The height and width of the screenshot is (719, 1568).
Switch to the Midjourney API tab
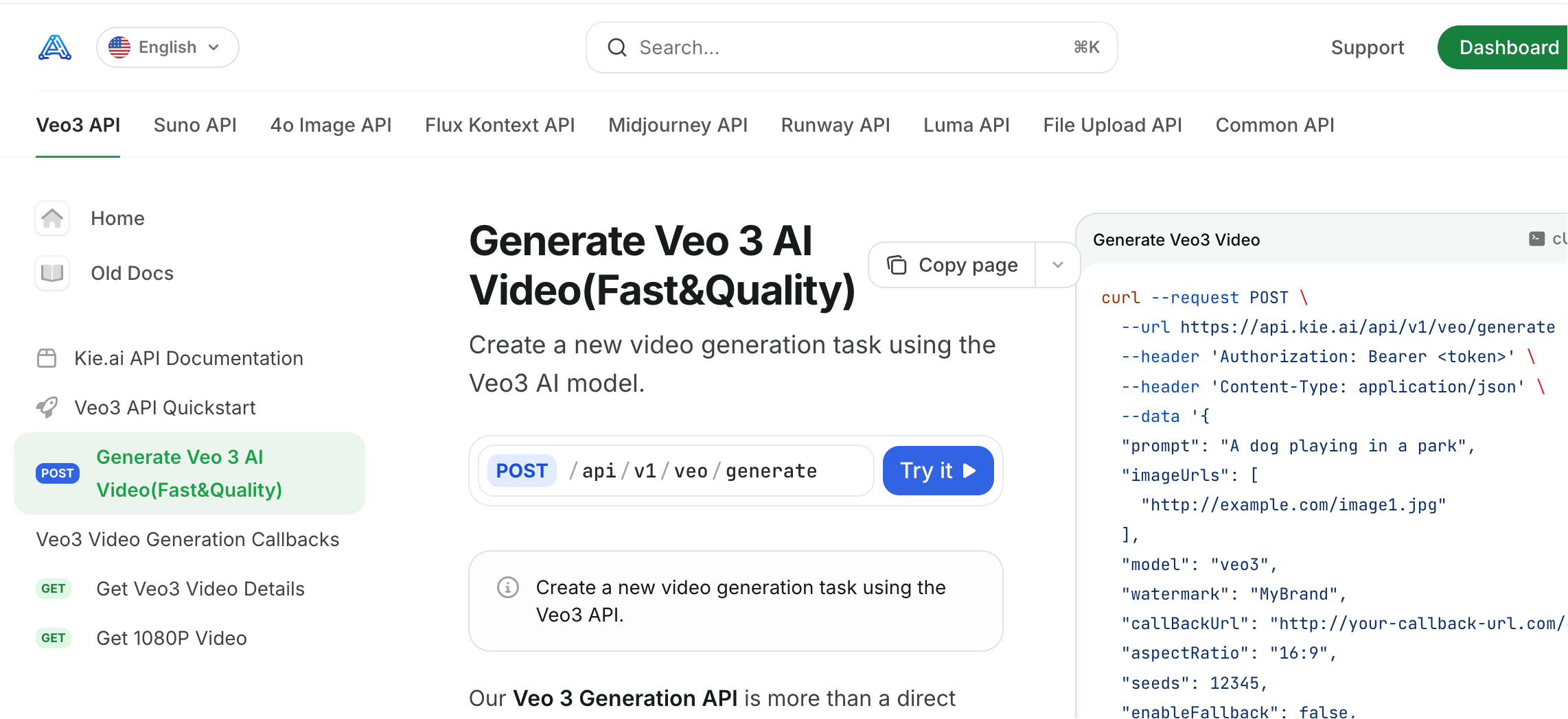tap(678, 125)
